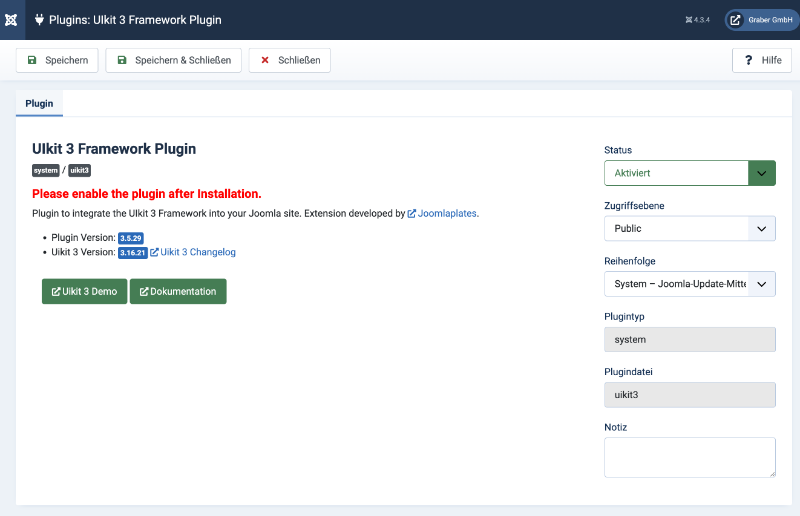Expand the Status dropdown showing Aktiviert
The image size is (800, 516).
pos(690,173)
